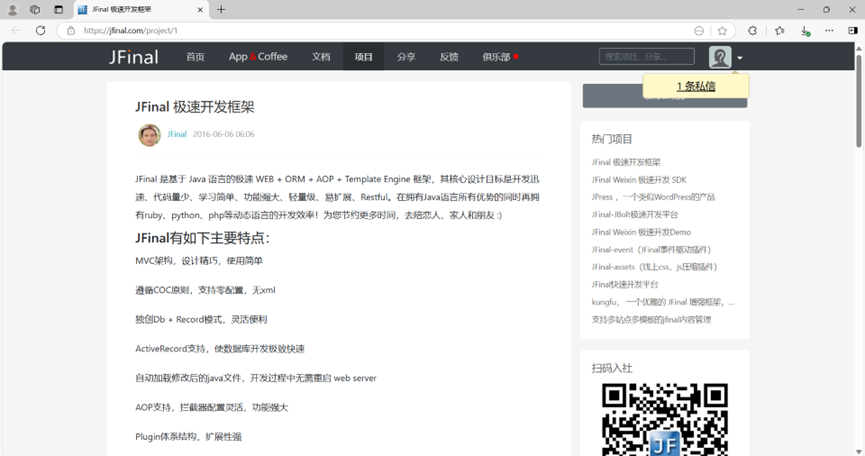Open JFinal快速开发平台 project link
This screenshot has height=456, width=865.
pos(624,285)
